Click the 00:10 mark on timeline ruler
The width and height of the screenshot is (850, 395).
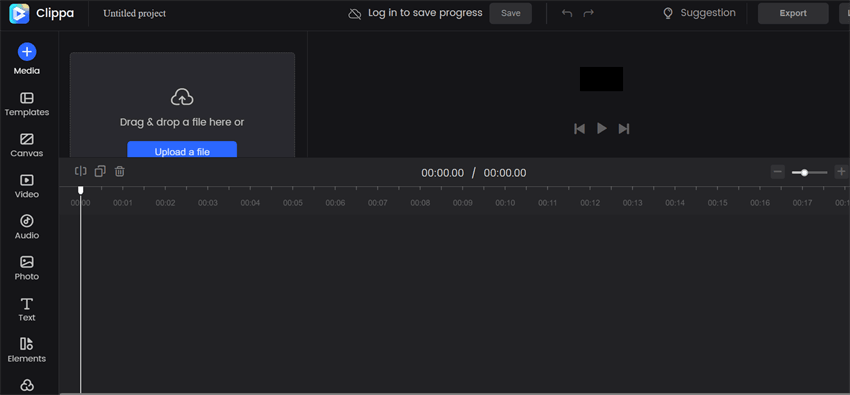pyautogui.click(x=505, y=203)
